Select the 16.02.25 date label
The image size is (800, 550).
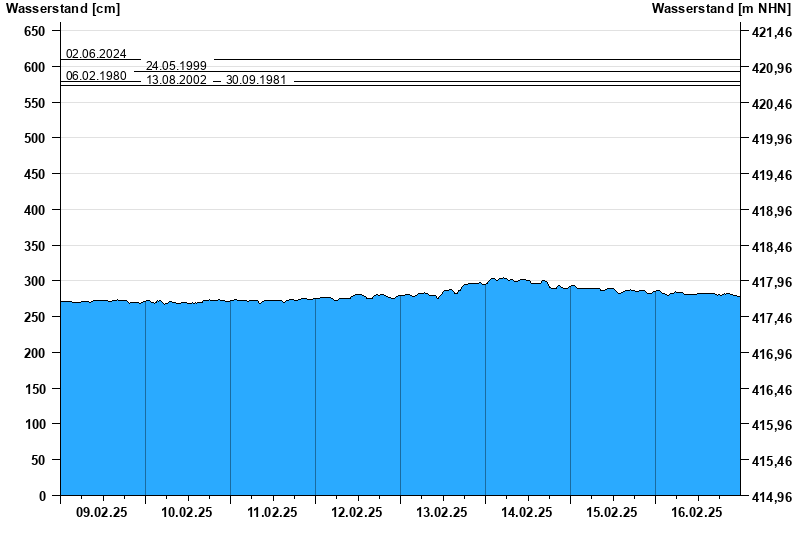(x=697, y=512)
